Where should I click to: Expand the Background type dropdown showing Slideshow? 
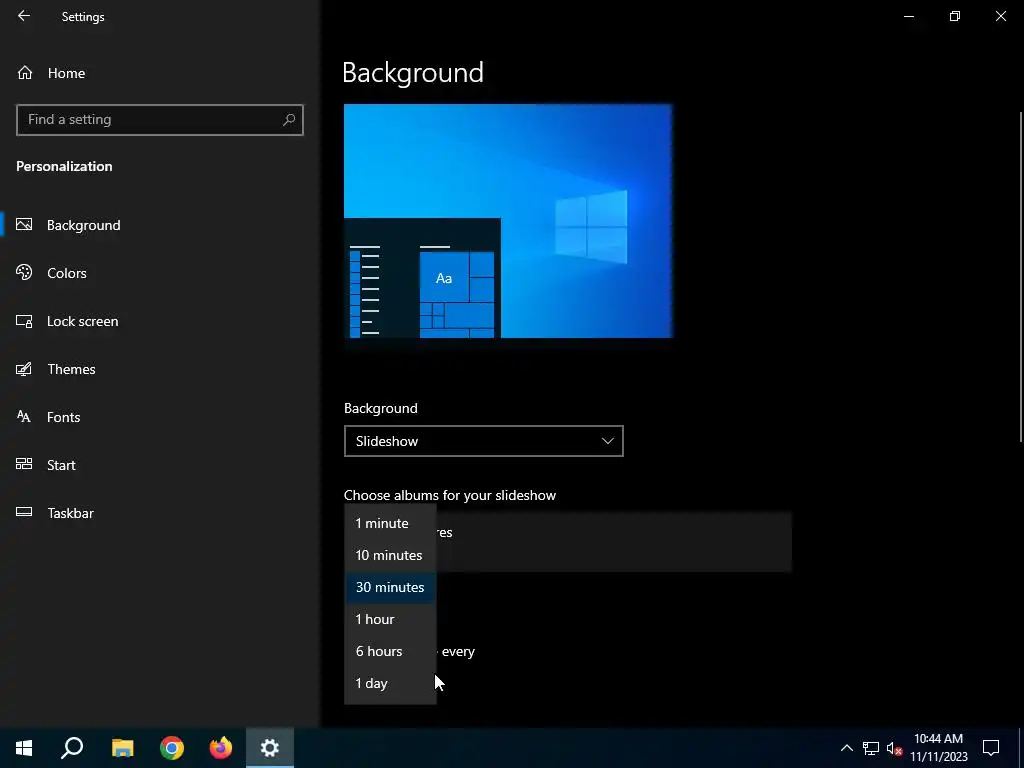point(483,441)
